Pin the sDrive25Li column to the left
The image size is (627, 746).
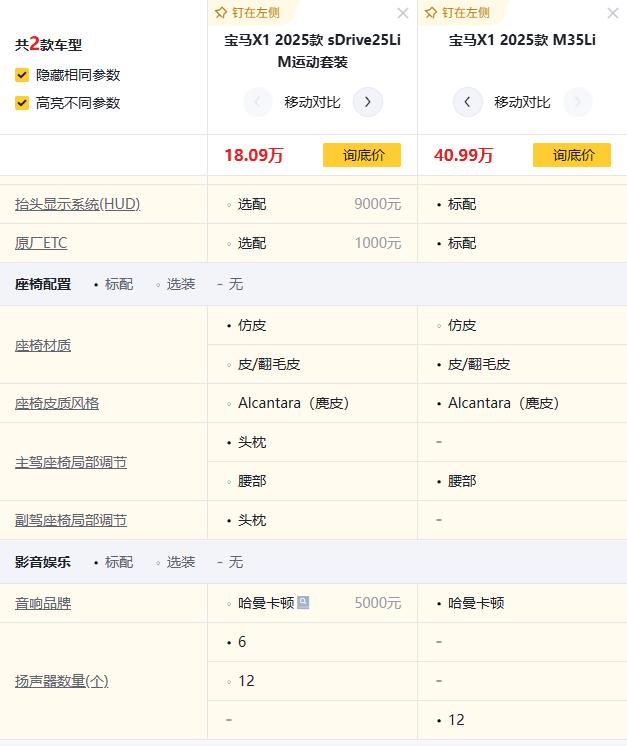pyautogui.click(x=245, y=13)
